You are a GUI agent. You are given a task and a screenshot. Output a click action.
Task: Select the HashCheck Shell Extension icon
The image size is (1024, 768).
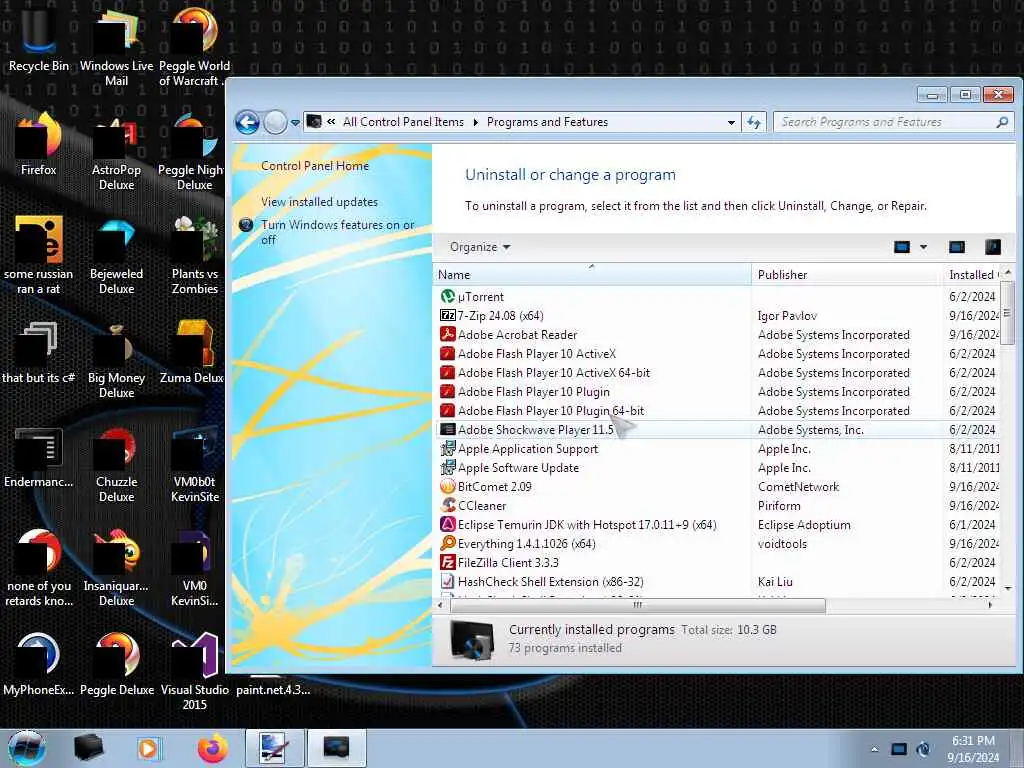pos(447,581)
